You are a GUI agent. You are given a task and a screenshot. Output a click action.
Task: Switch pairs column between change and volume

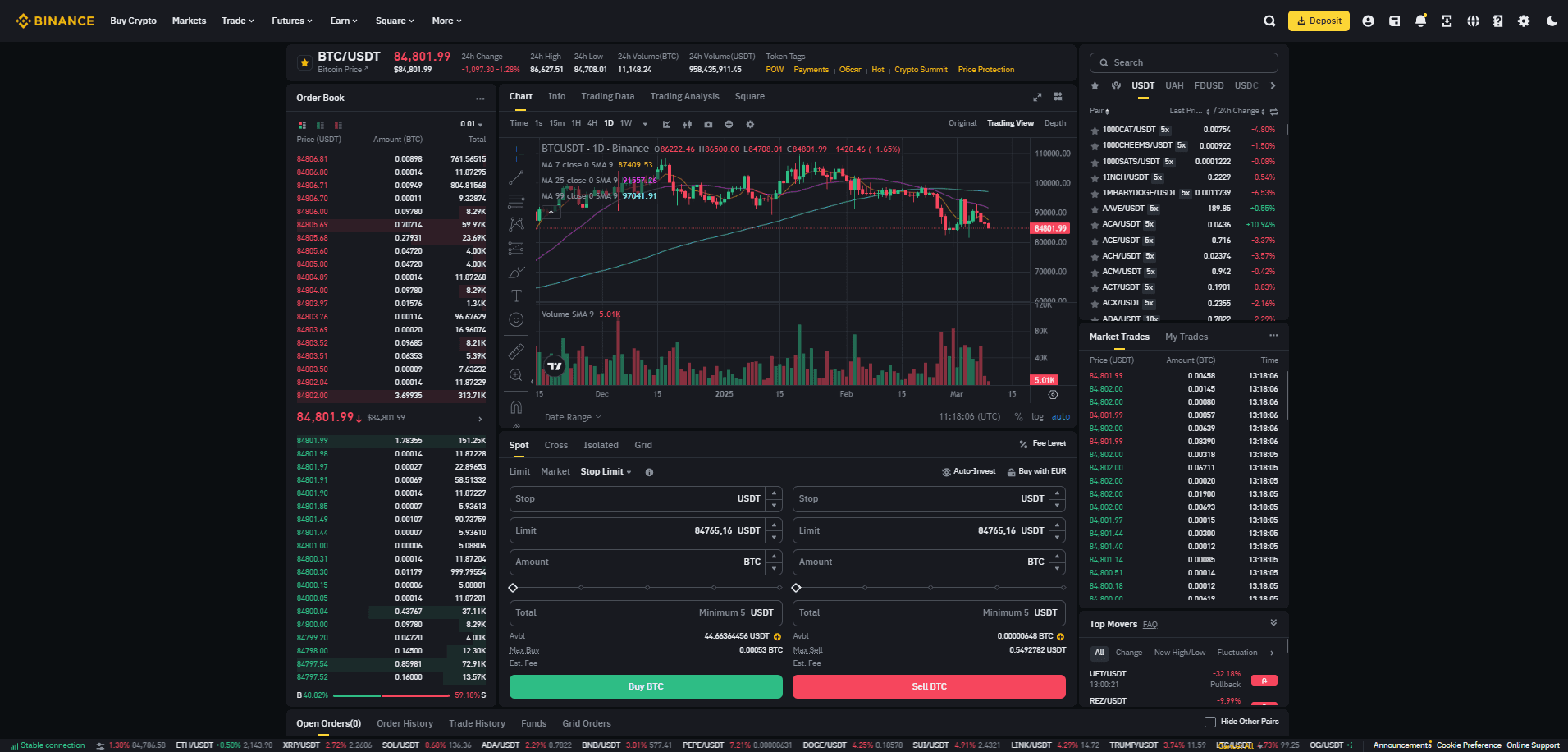point(1273,111)
